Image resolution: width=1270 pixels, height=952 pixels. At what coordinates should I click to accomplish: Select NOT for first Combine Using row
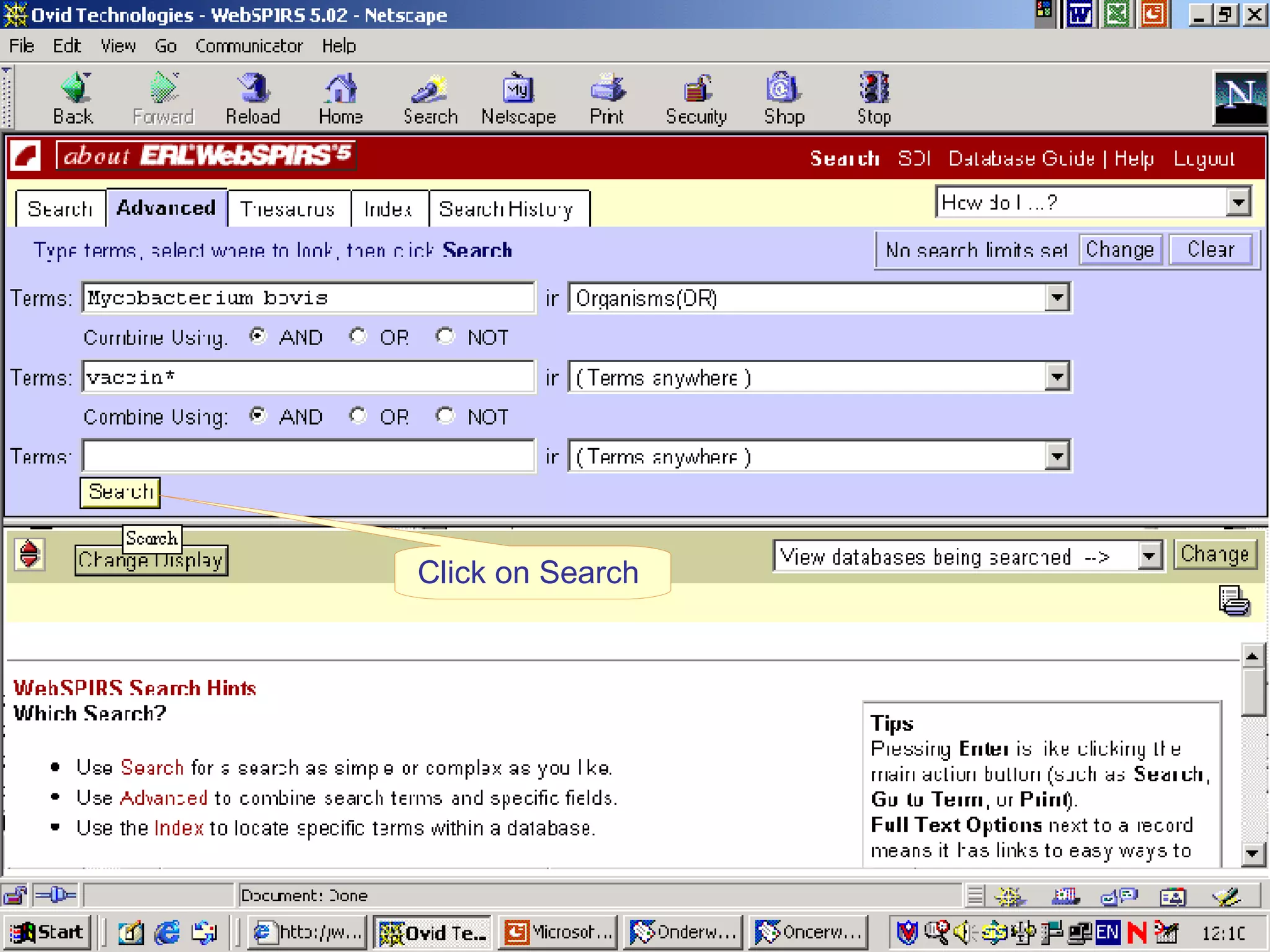(x=445, y=336)
